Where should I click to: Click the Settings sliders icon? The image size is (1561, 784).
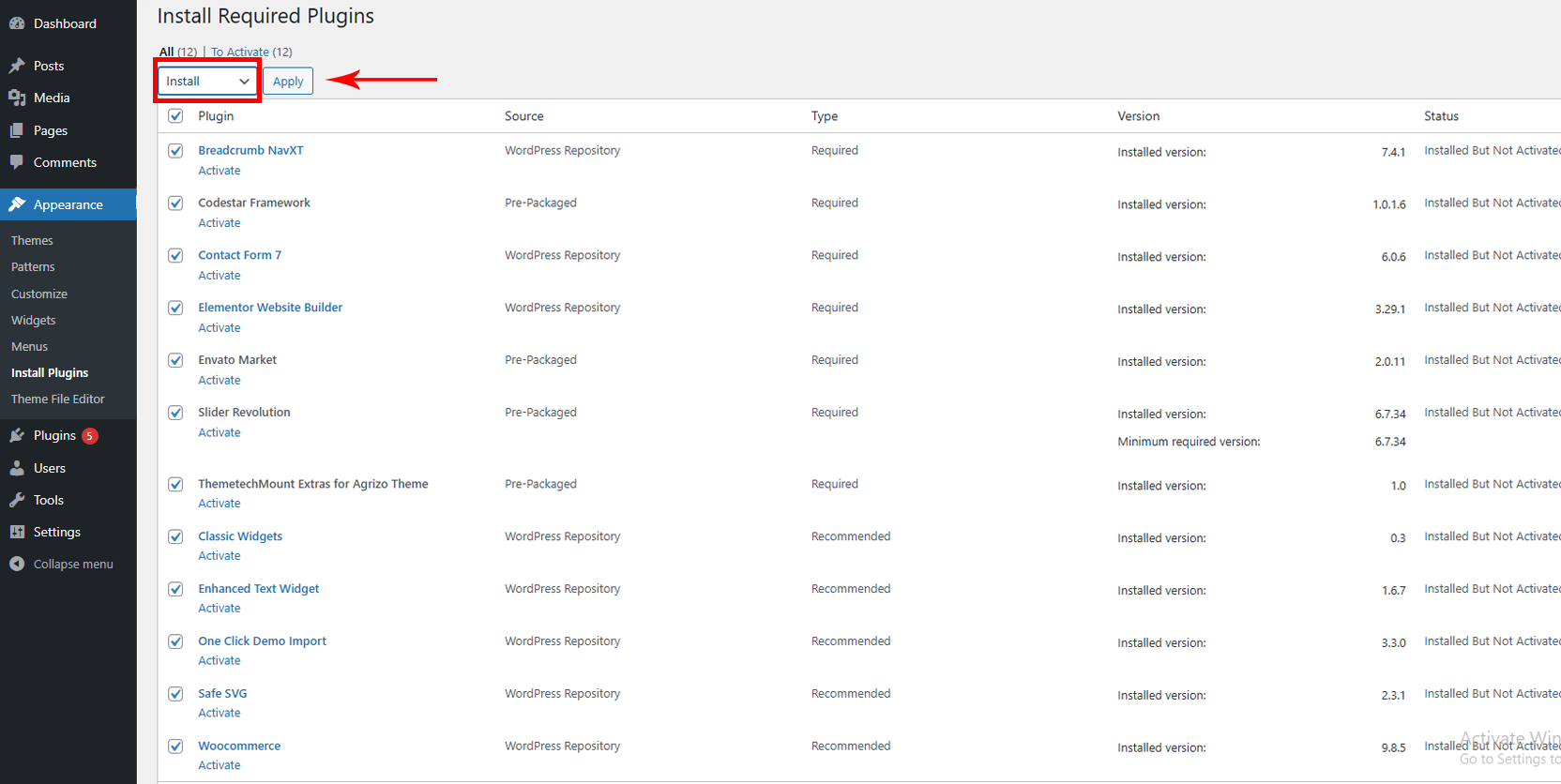pos(17,532)
